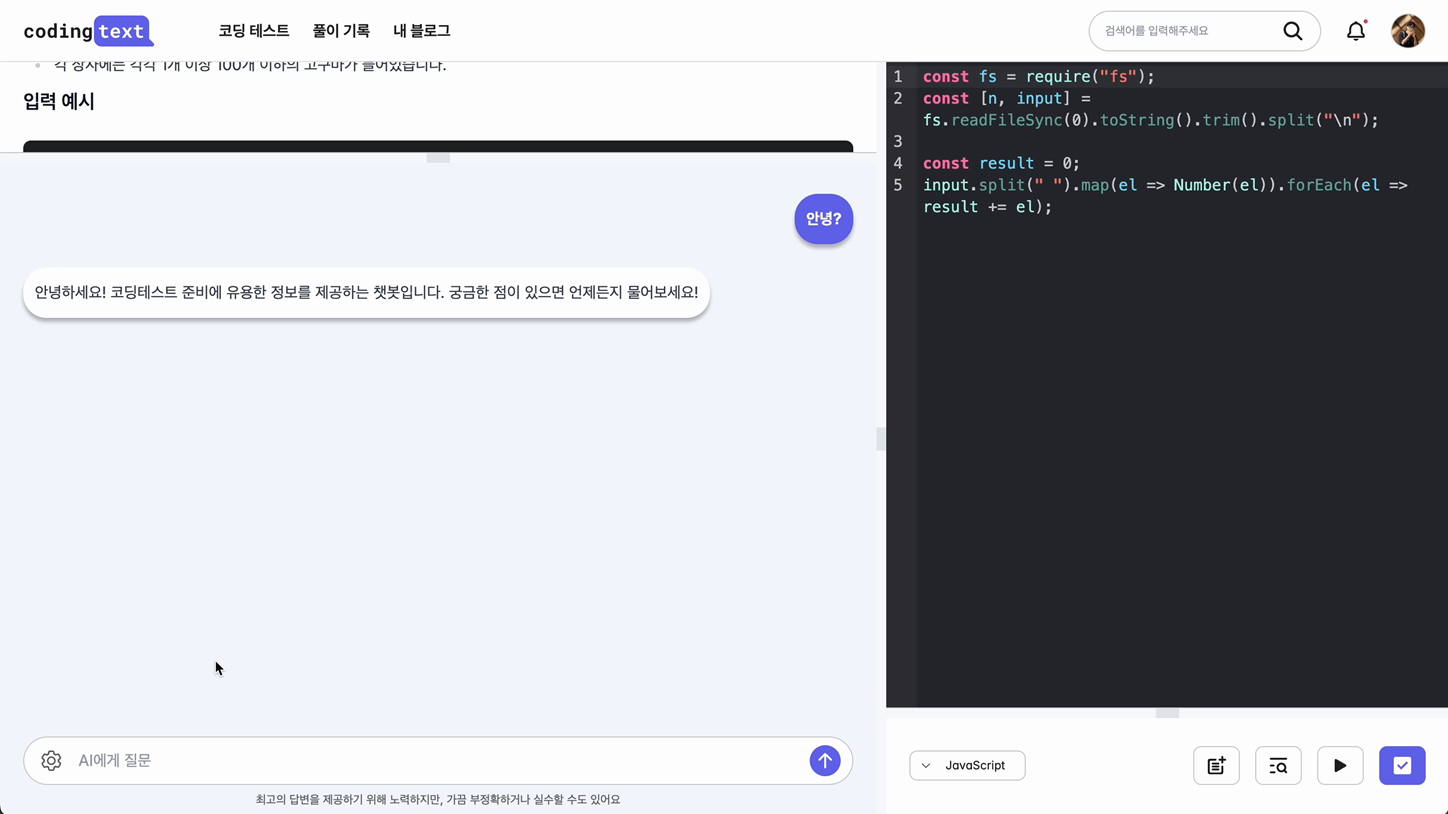Click the disclaimer text below chat input
Screen dimensions: 1448x814
(438, 800)
